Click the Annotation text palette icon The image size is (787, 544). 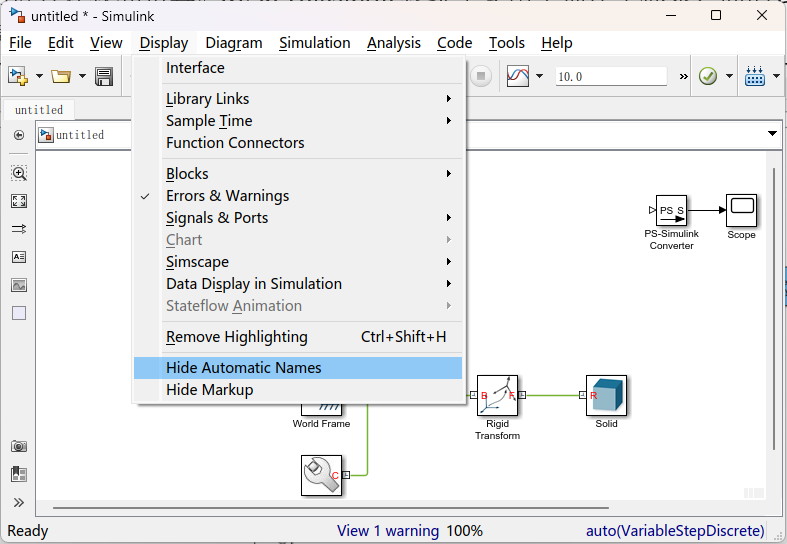[19, 257]
